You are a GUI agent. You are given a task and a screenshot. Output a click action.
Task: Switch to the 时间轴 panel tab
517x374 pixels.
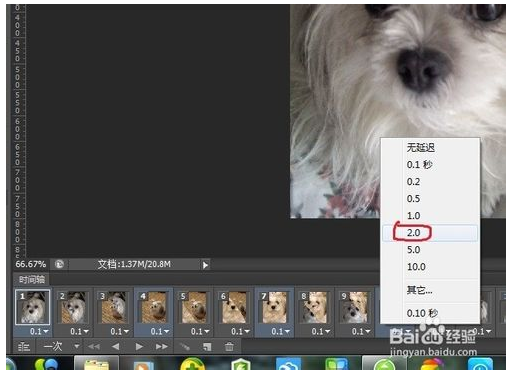coord(32,279)
